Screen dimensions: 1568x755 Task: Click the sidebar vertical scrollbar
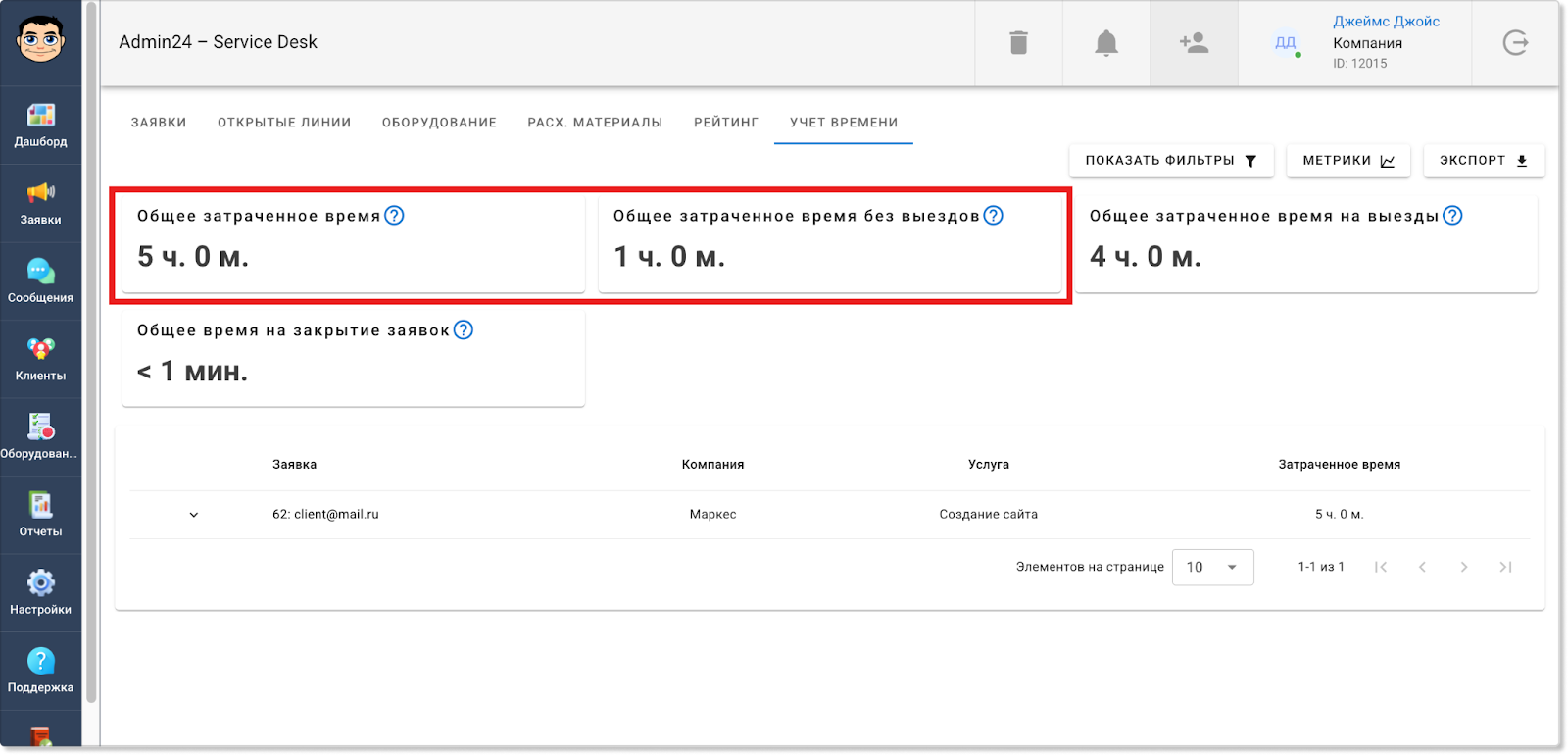point(91,353)
